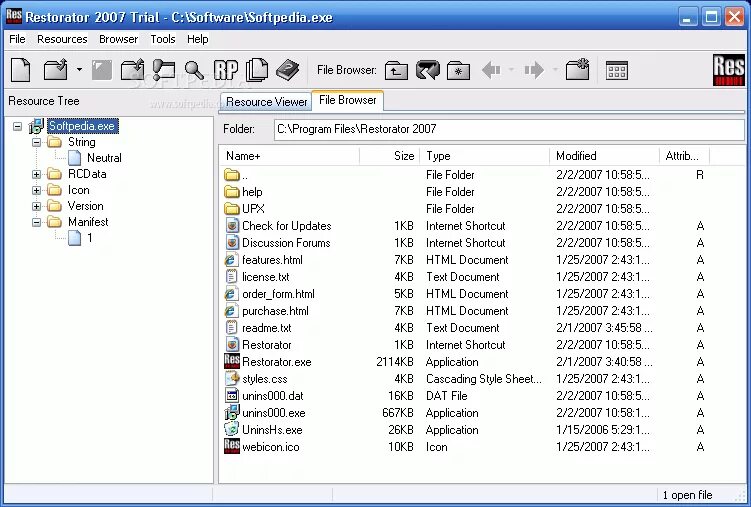Click the RP ResPatcher toolbar icon
This screenshot has width=751, height=507.
point(226,70)
